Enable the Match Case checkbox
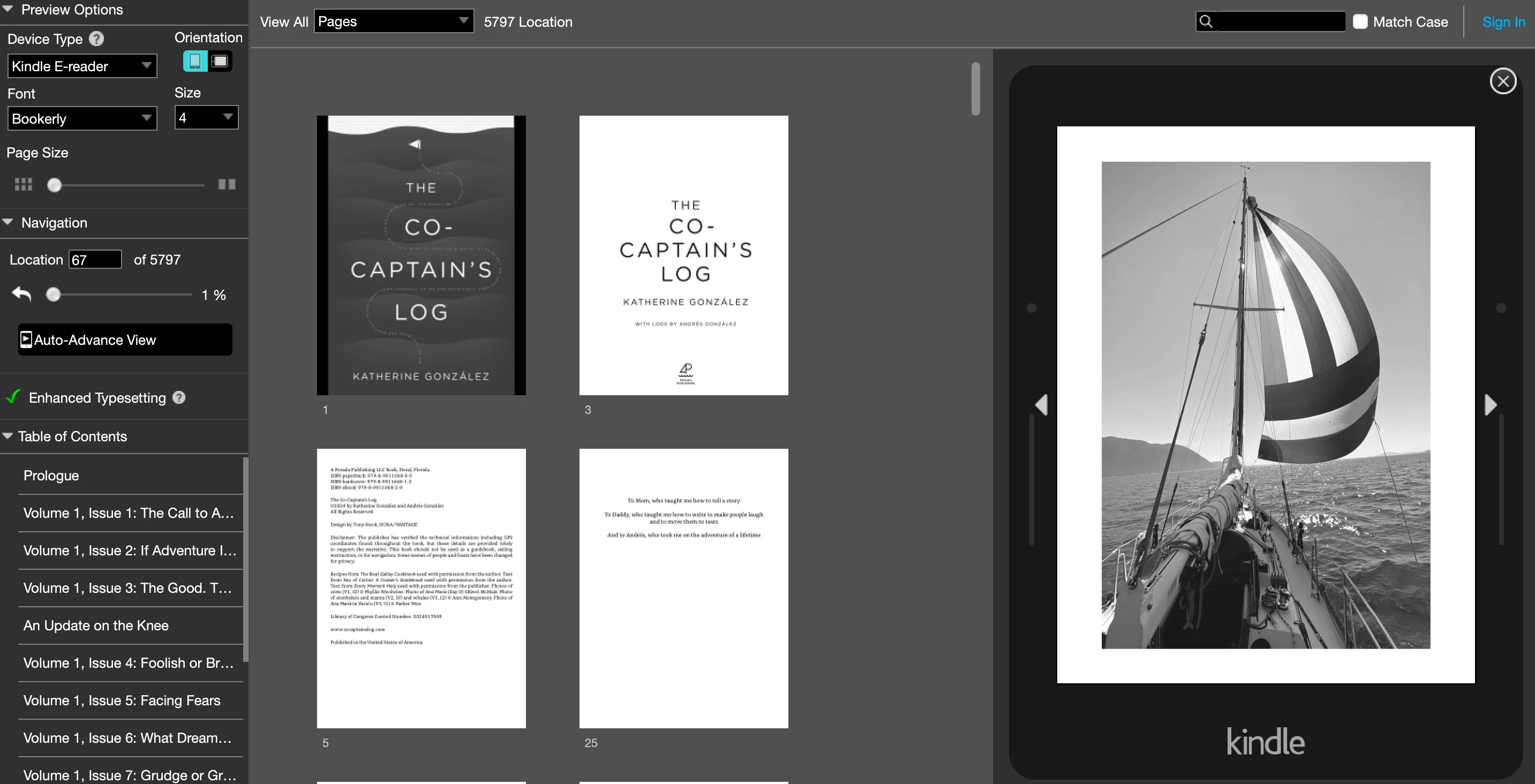Image resolution: width=1535 pixels, height=784 pixels. pos(1360,22)
